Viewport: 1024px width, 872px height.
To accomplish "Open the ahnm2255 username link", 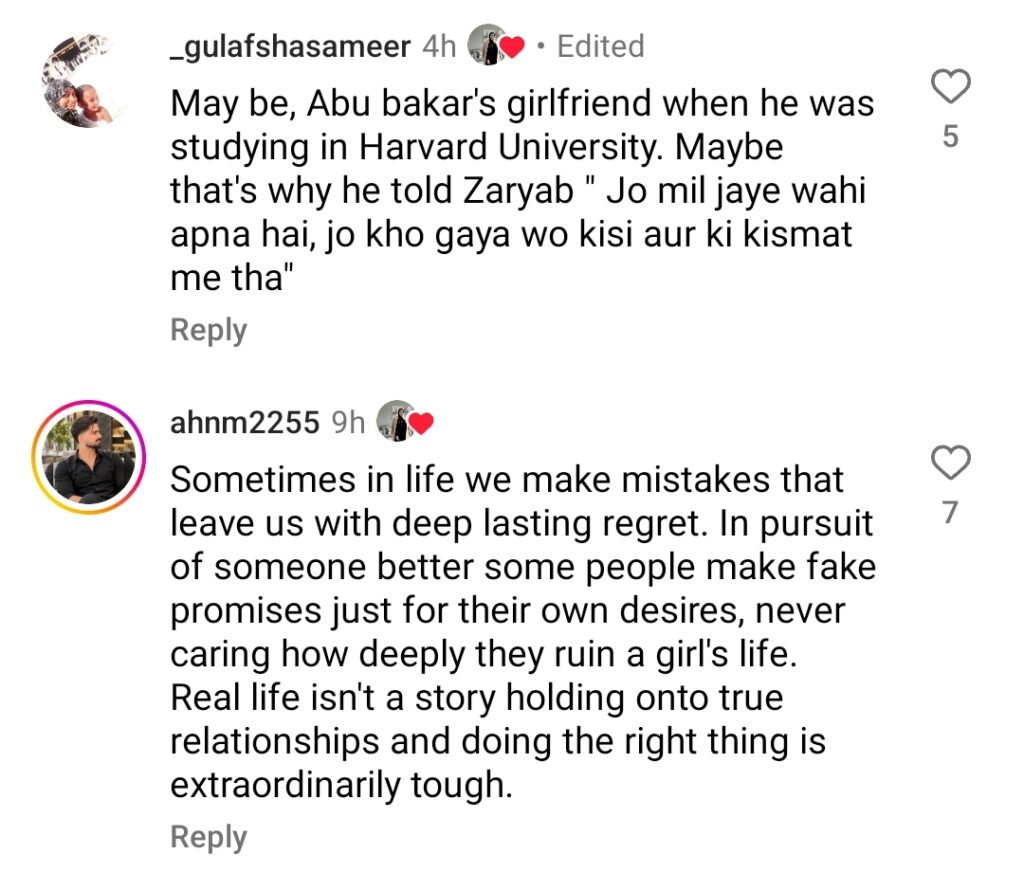I will click(x=245, y=423).
